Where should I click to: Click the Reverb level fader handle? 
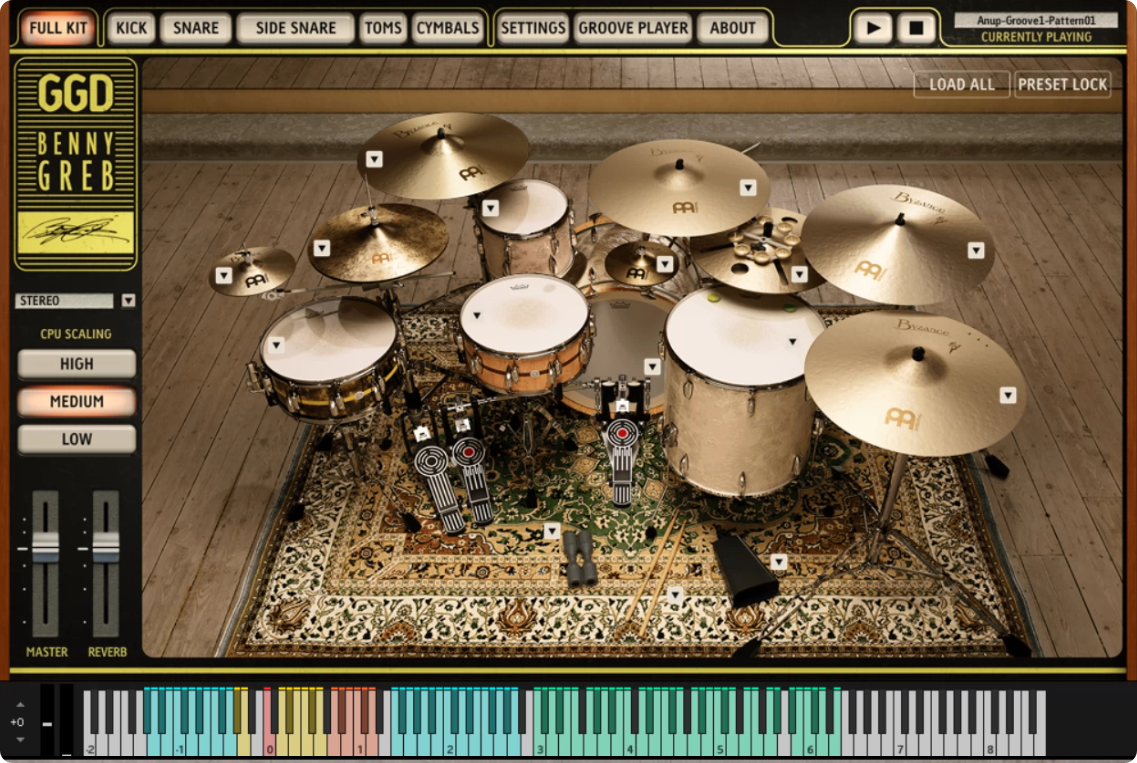pyautogui.click(x=105, y=547)
